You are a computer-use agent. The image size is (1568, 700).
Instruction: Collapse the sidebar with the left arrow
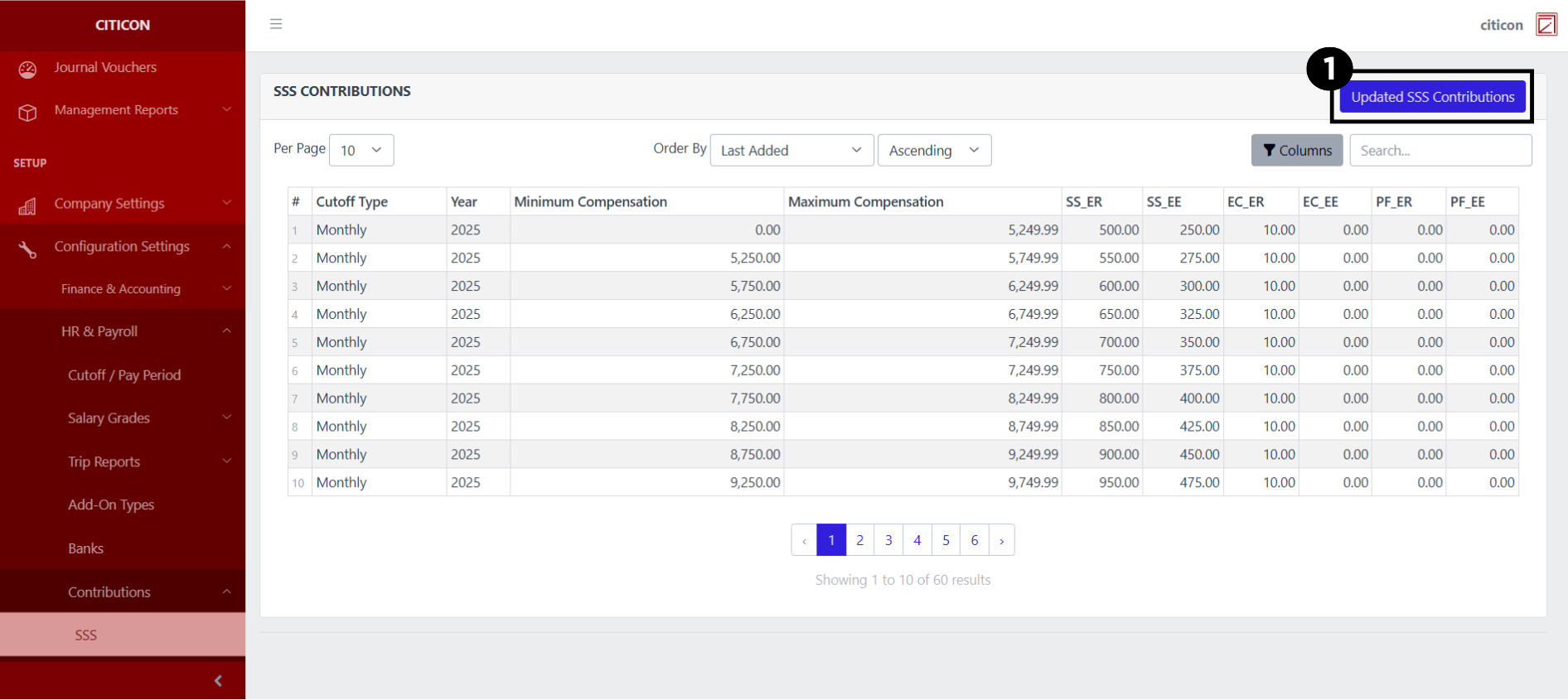(x=218, y=681)
